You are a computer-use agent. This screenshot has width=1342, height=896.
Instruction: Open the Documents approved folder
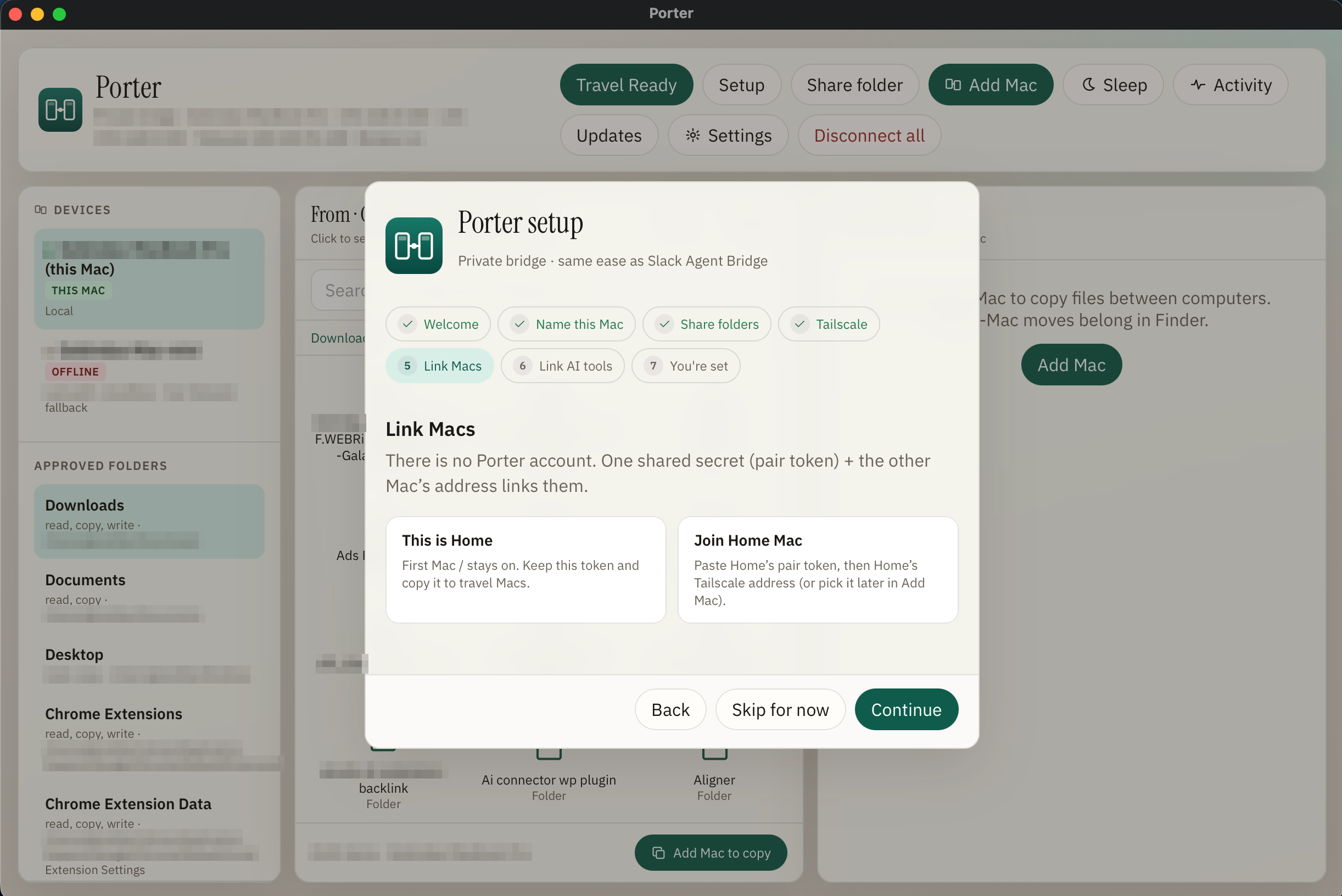(x=149, y=596)
